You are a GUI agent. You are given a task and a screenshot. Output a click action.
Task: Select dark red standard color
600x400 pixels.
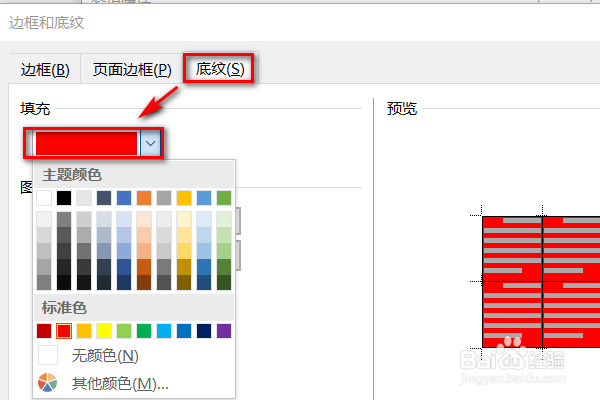[x=44, y=331]
